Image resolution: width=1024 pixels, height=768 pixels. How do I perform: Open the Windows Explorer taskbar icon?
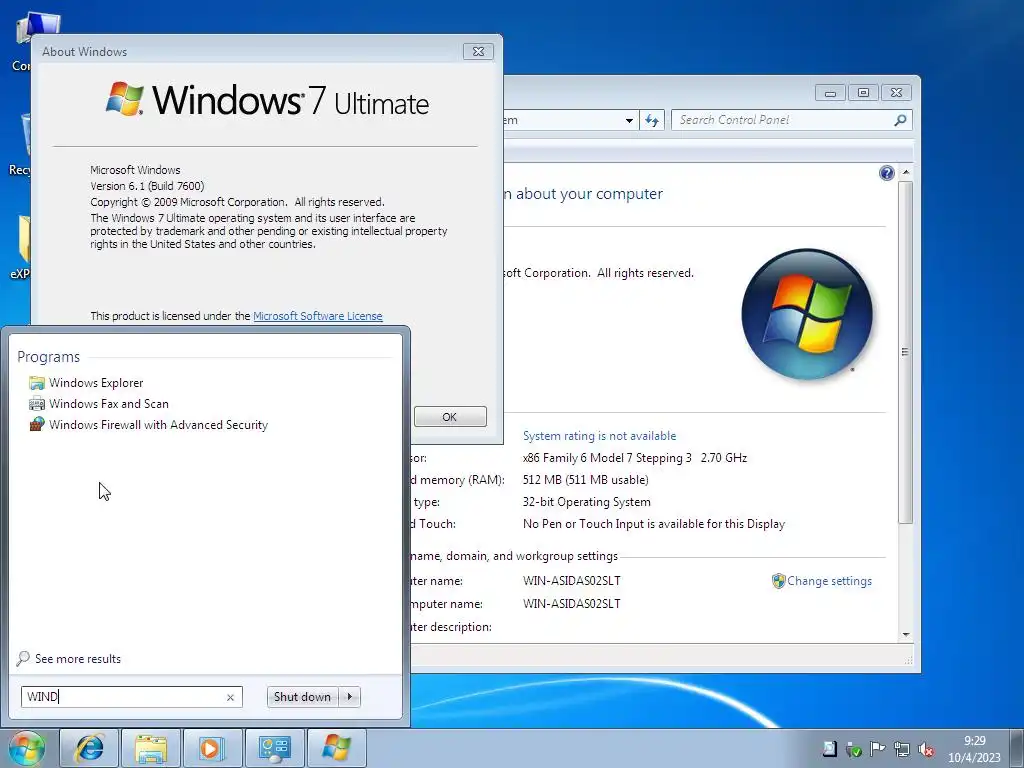point(151,748)
